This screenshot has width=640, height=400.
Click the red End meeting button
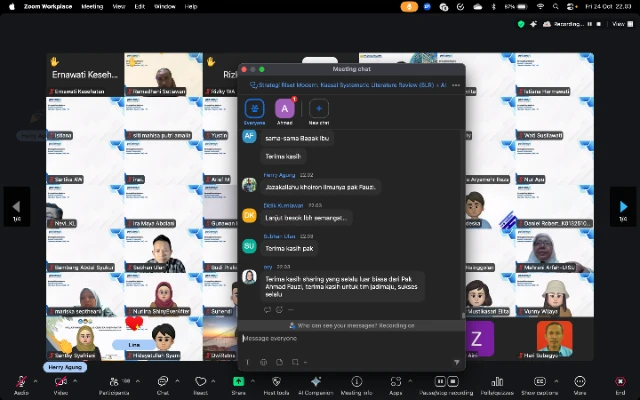click(x=620, y=385)
